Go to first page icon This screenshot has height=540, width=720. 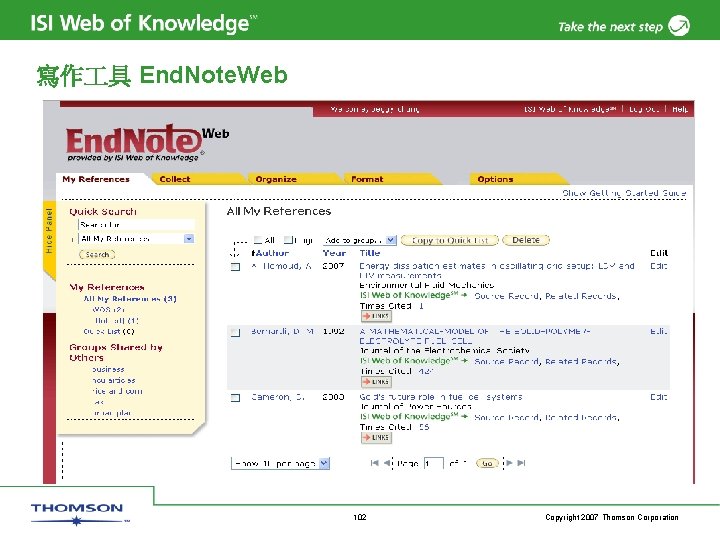375,463
